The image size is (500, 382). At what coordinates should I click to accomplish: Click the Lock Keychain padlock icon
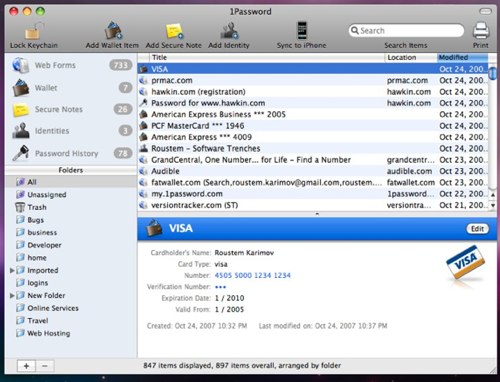34,31
